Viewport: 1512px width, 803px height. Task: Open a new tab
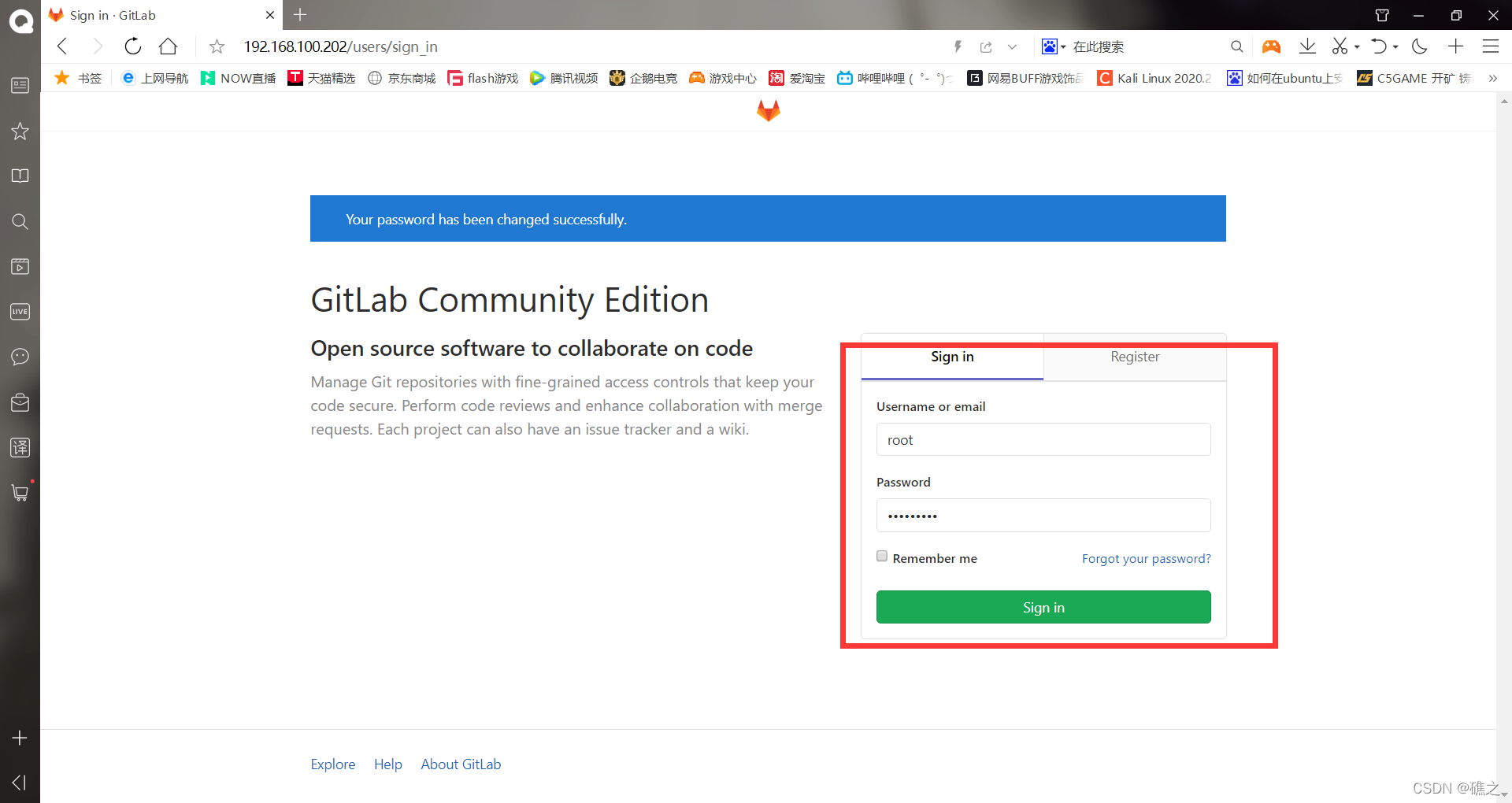coord(300,14)
